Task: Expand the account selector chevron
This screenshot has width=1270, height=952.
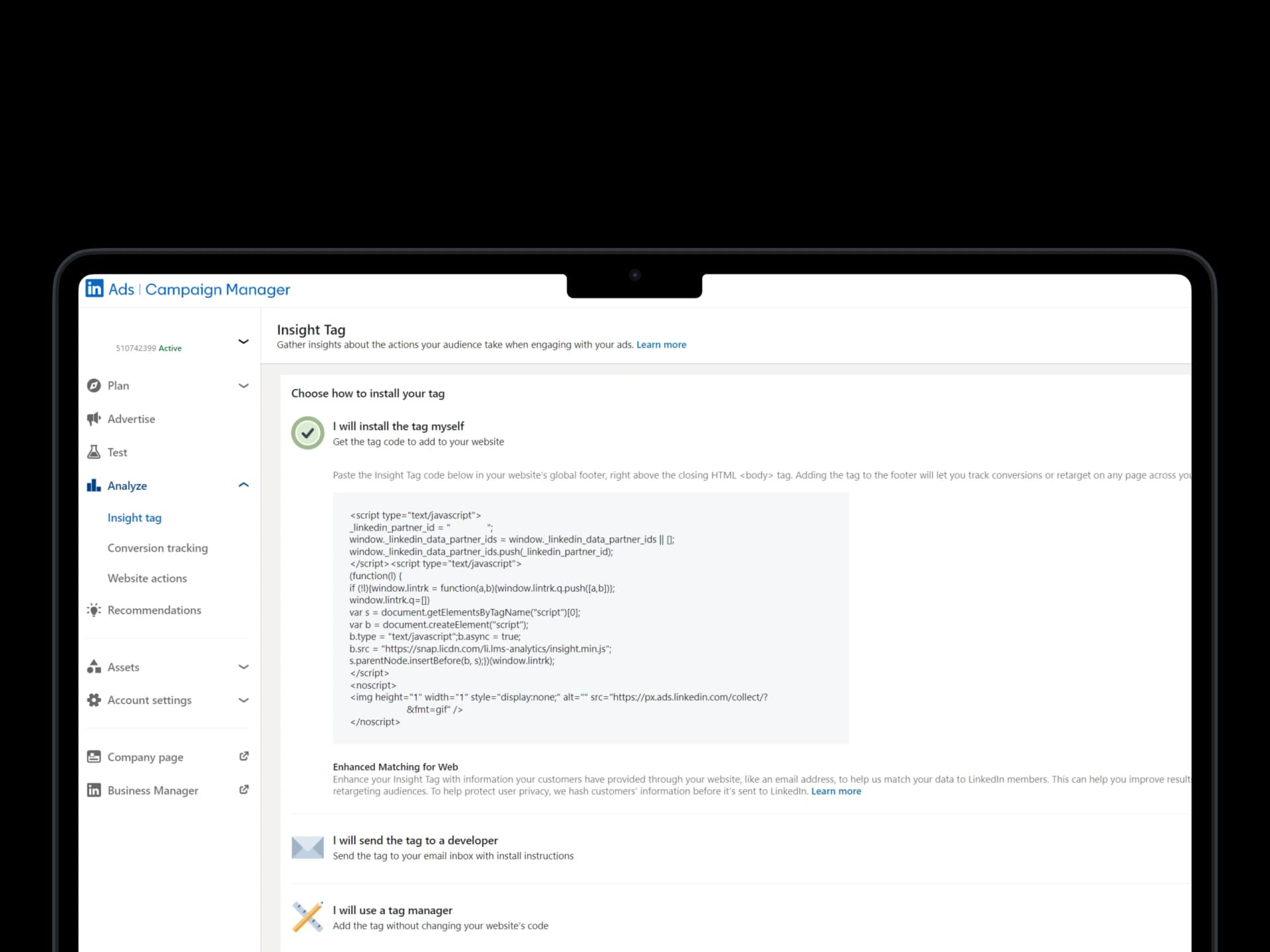Action: 243,341
